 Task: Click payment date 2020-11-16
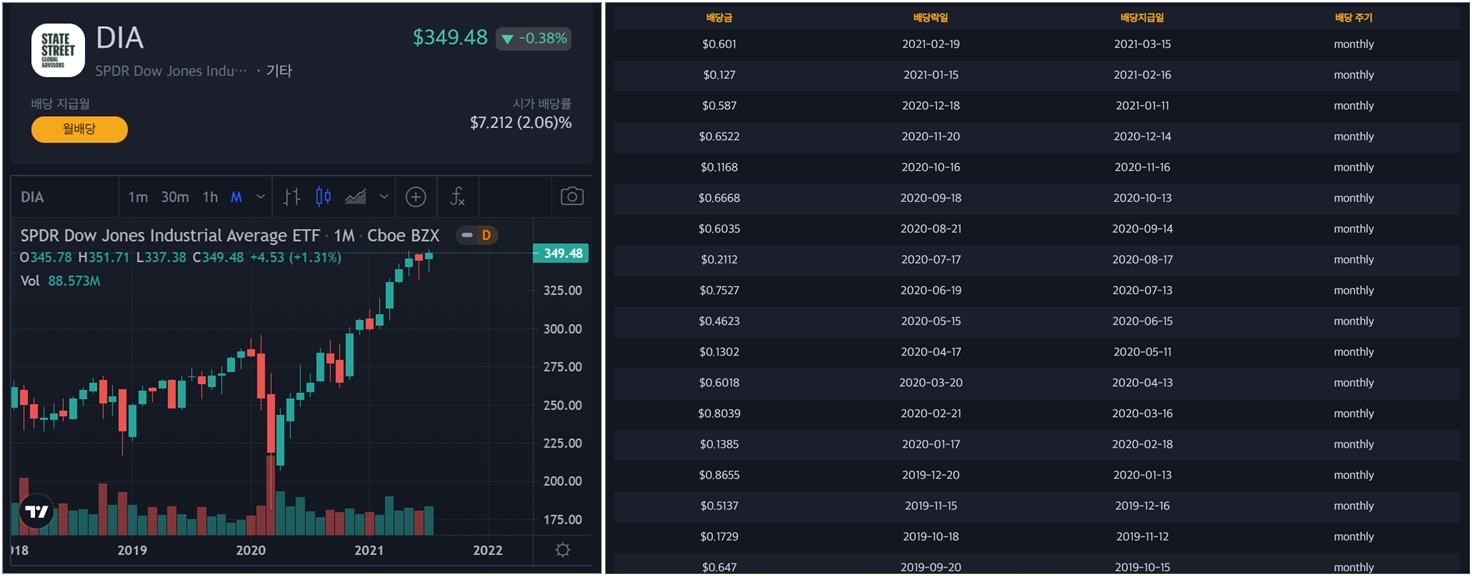coord(1142,167)
